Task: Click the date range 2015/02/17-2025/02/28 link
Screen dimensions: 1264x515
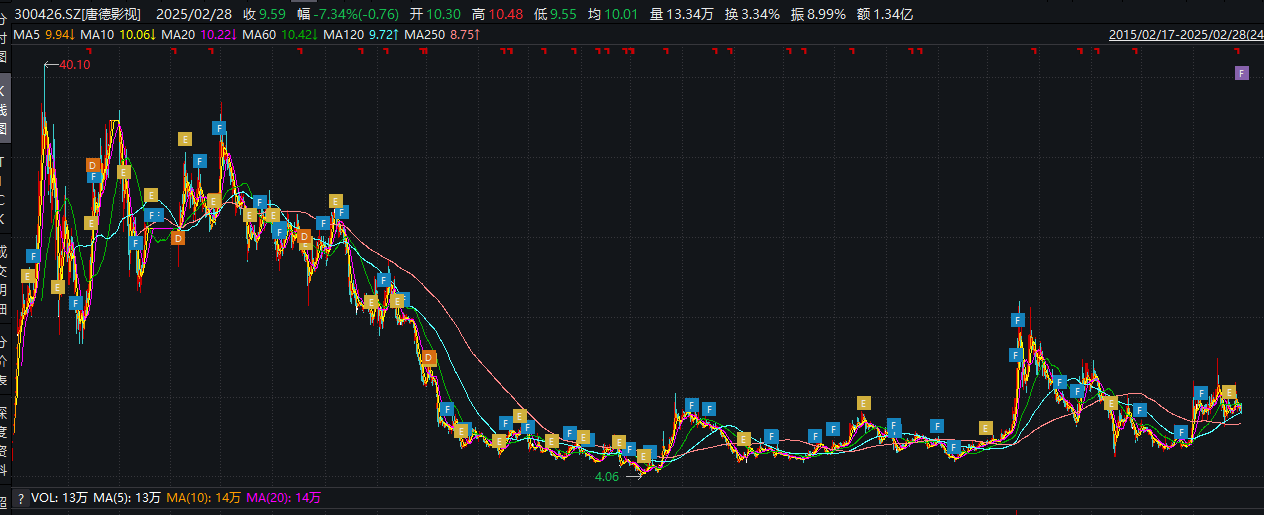Action: point(1185,35)
